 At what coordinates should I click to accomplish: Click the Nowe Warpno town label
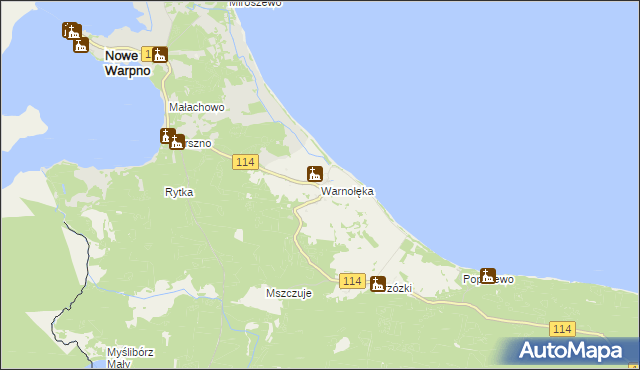pos(127,63)
